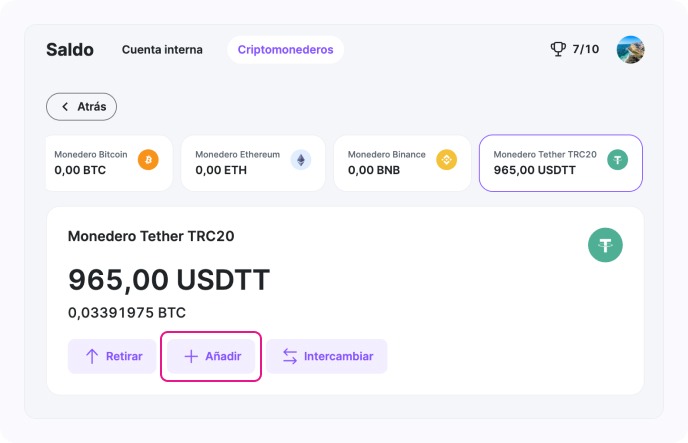Click the Ethereum diamond icon

(x=301, y=160)
